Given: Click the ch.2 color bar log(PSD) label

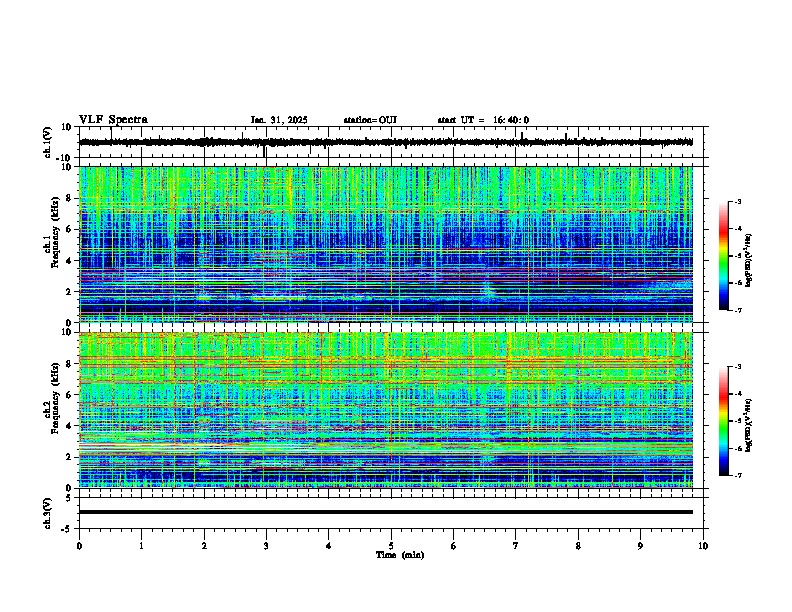Looking at the screenshot, I should point(749,425).
